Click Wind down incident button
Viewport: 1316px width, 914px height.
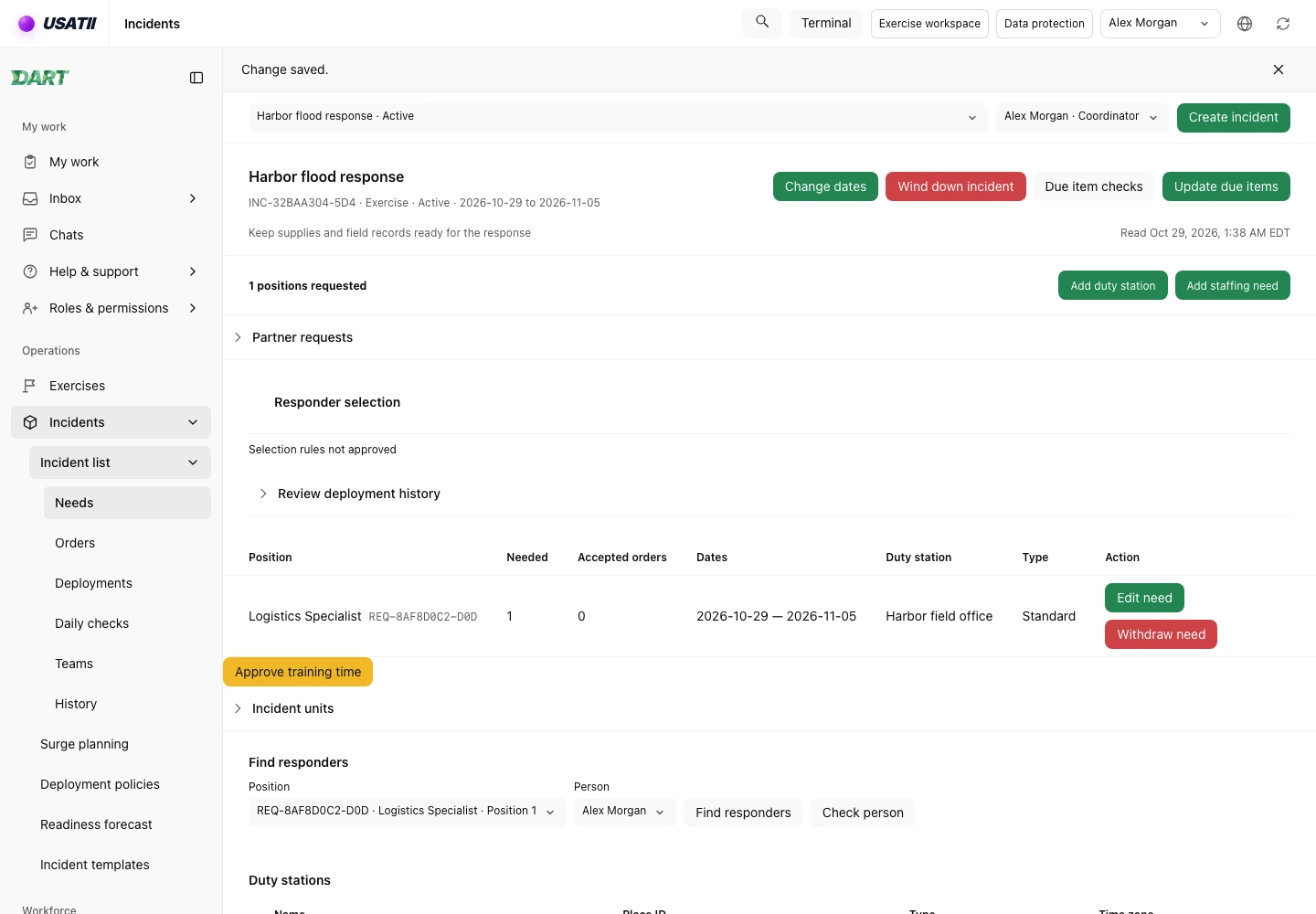point(955,186)
